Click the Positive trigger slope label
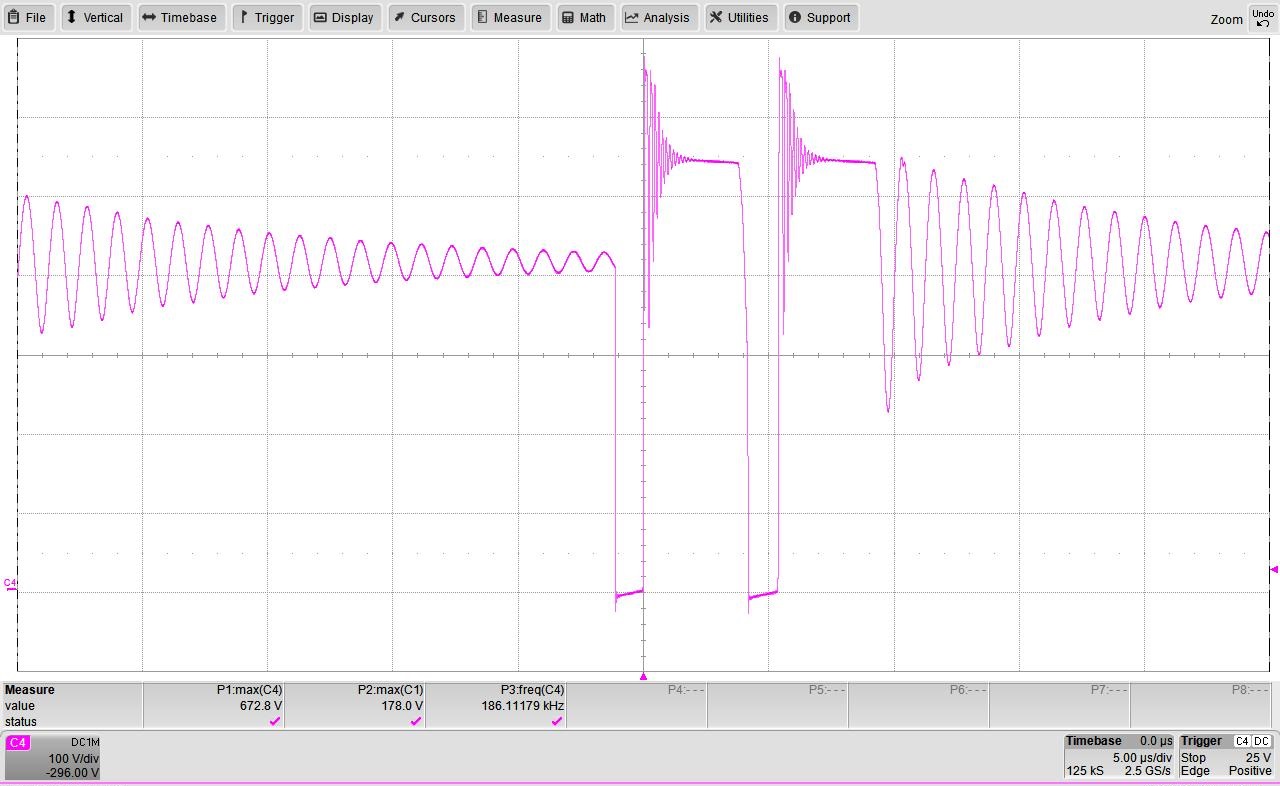Viewport: 1280px width, 786px height. click(1250, 771)
